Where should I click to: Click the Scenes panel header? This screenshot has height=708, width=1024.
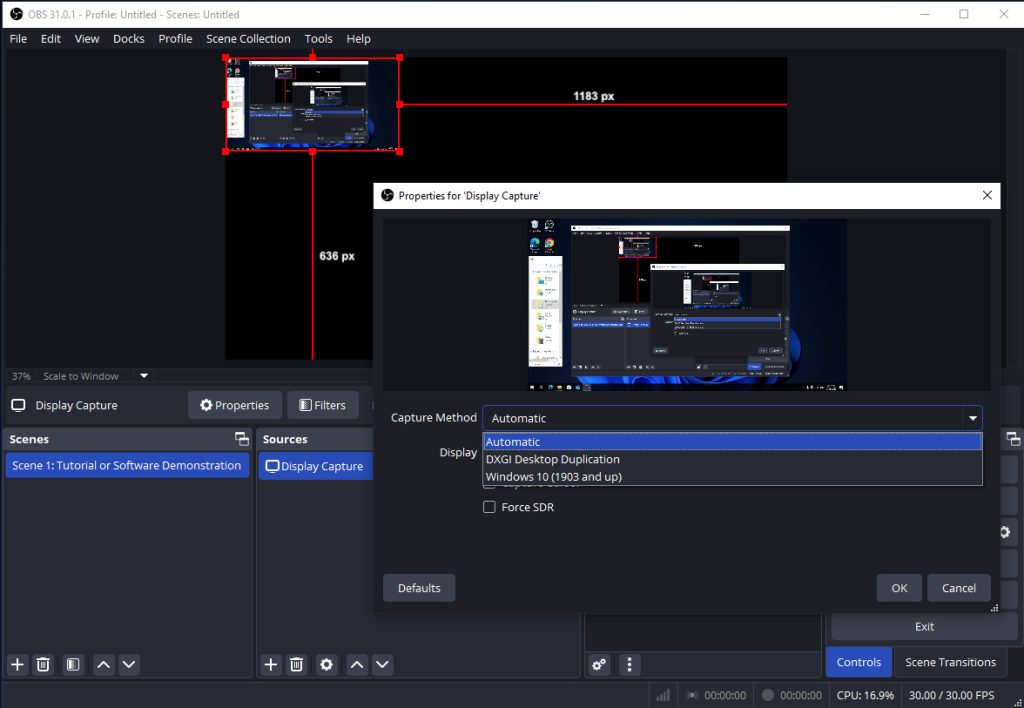click(127, 439)
